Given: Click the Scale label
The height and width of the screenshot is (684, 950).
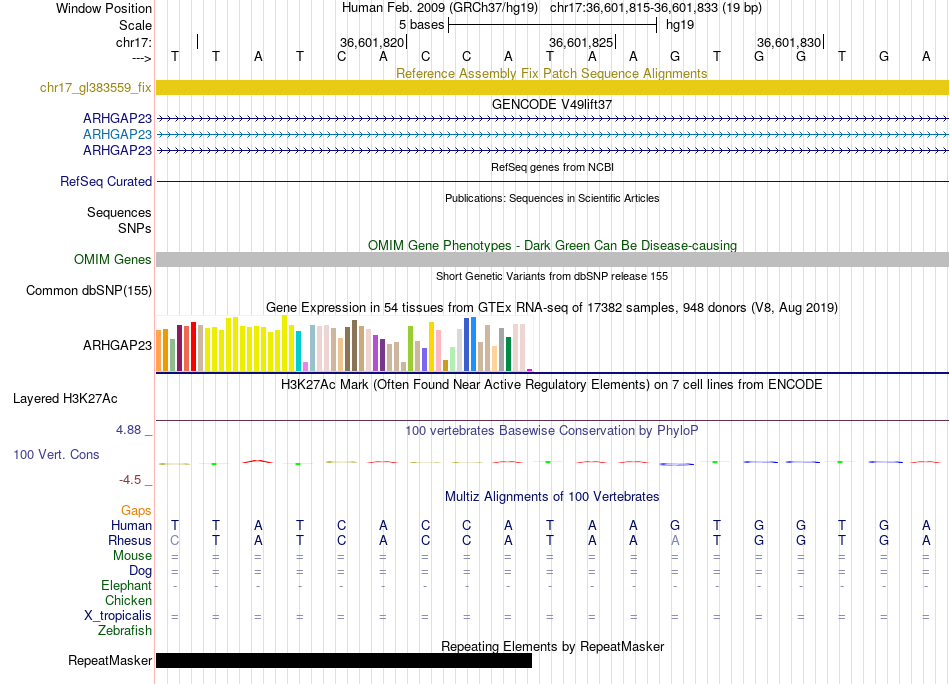Looking at the screenshot, I should 135,25.
